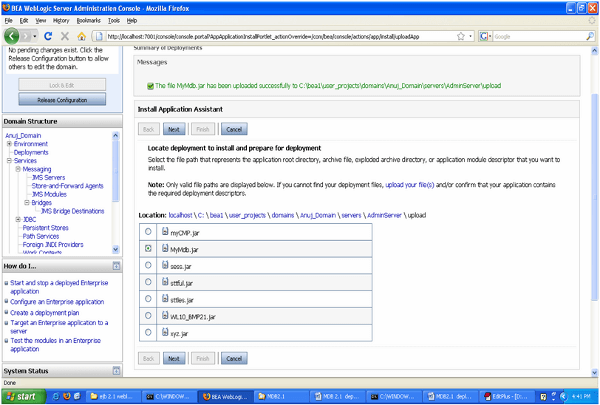Open the Help menu
The width and height of the screenshot is (600, 405).
point(132,21)
